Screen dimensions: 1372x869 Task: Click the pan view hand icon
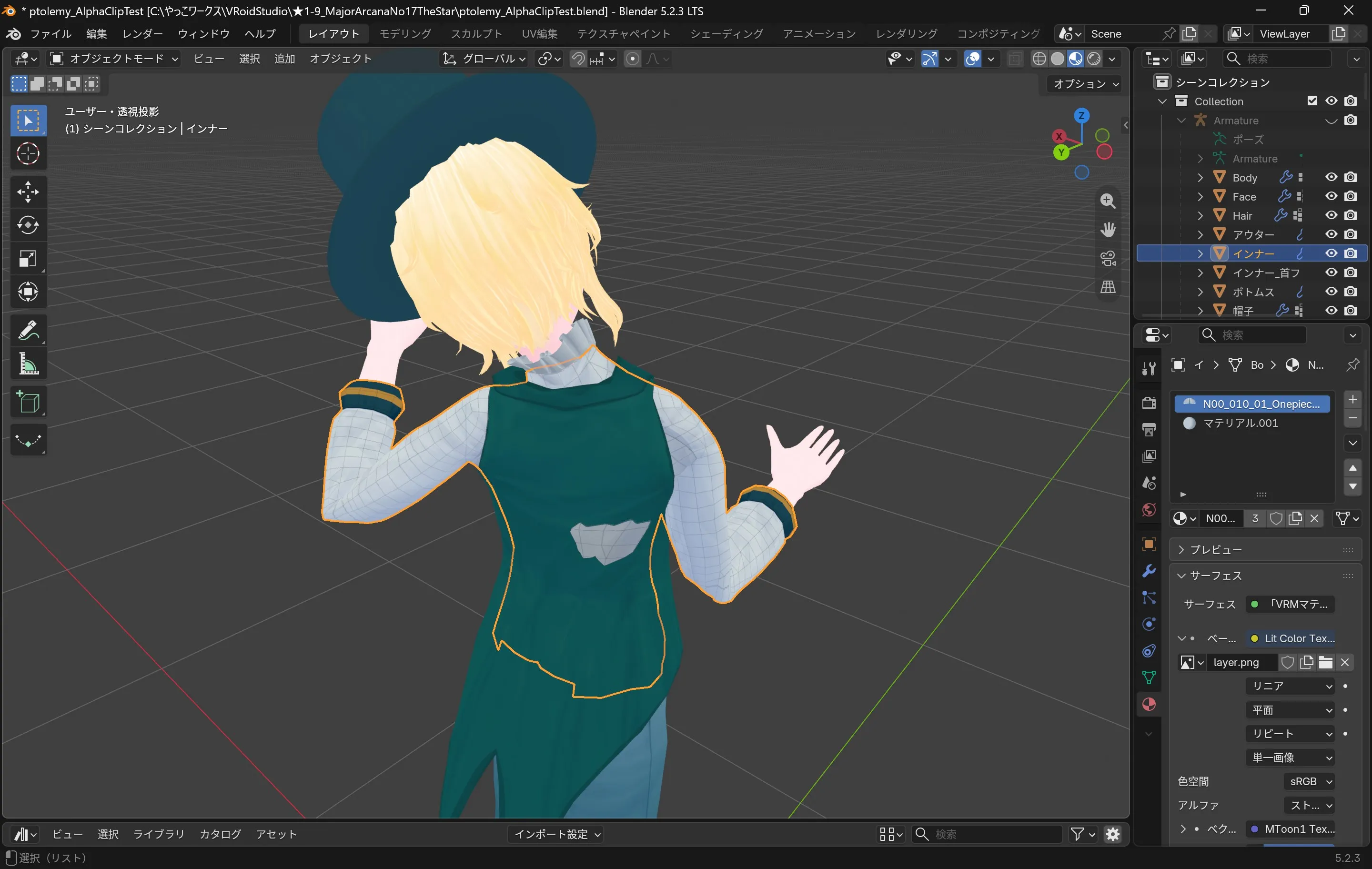(1108, 229)
